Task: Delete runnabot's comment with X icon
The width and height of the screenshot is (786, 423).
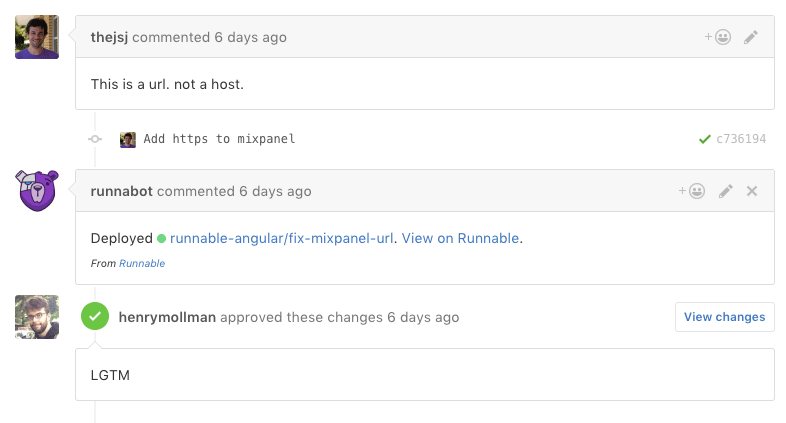Action: point(752,191)
